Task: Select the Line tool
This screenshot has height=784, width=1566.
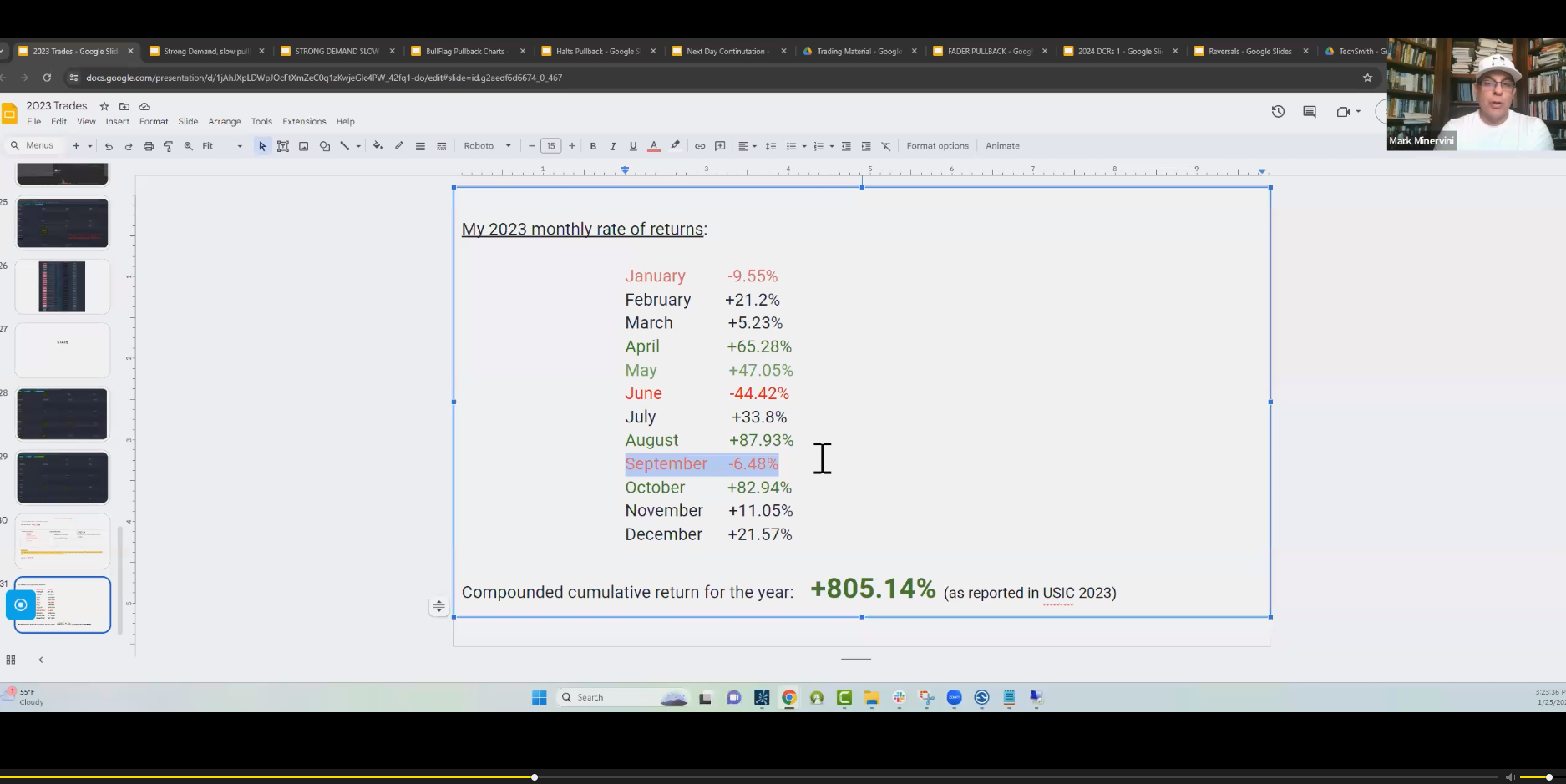Action: [344, 146]
